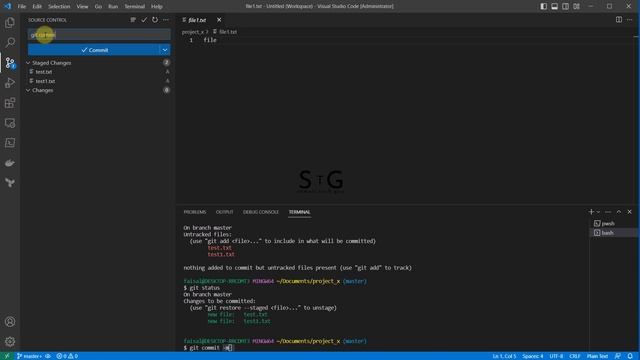Open the Help menu
640x360 pixels.
tap(157, 6)
